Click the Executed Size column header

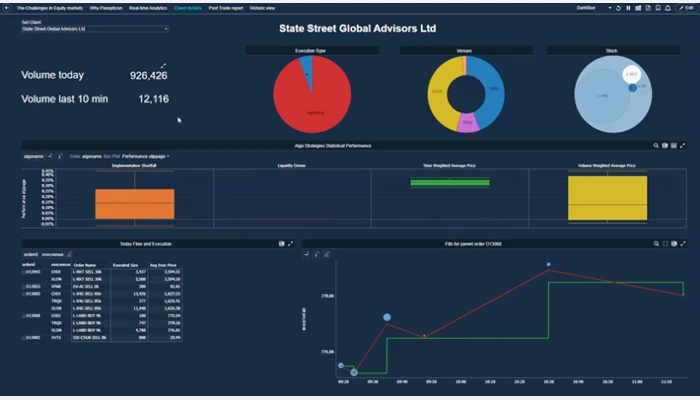click(x=125, y=265)
